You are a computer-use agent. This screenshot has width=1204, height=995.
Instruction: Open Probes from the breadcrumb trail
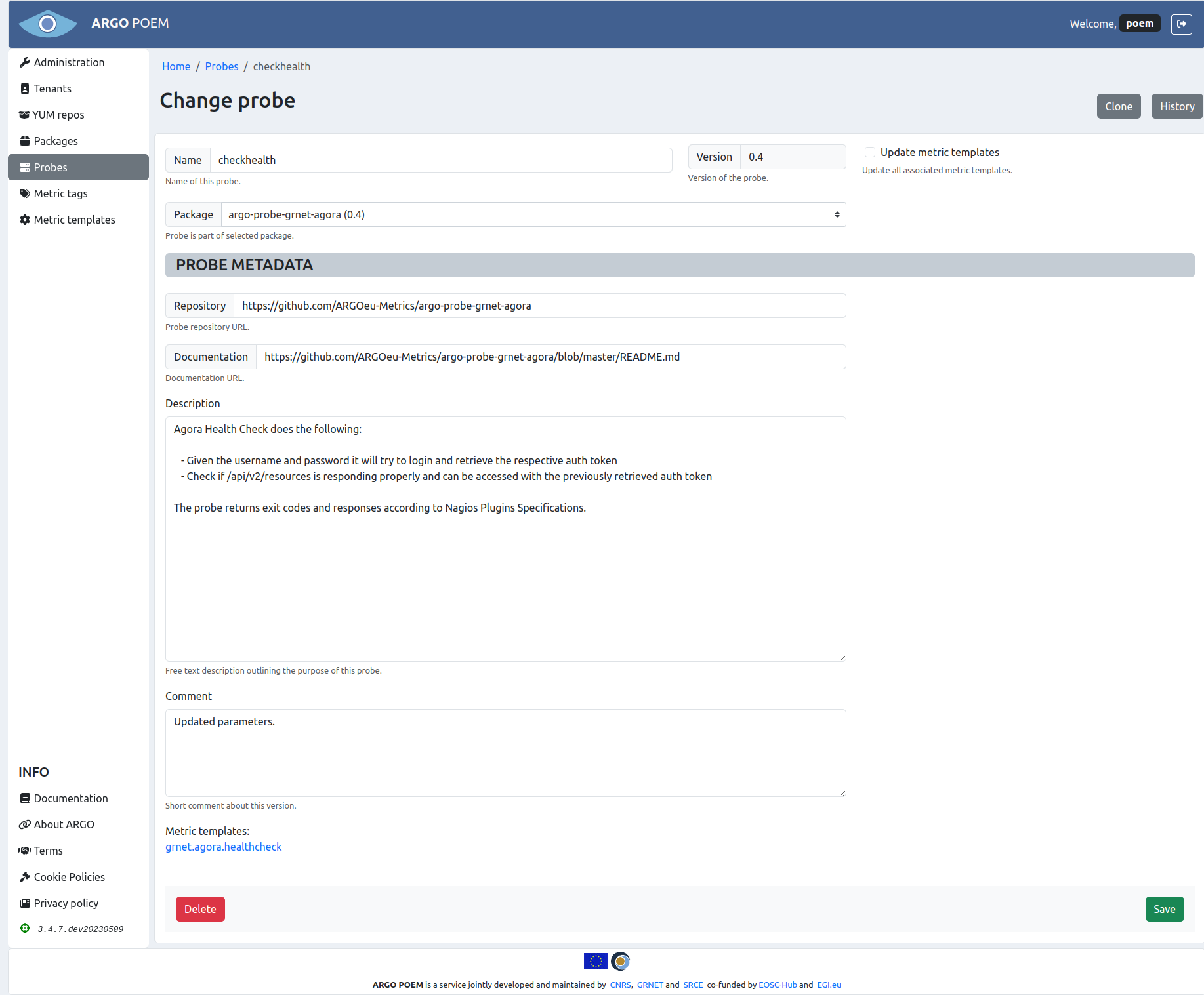(x=221, y=66)
